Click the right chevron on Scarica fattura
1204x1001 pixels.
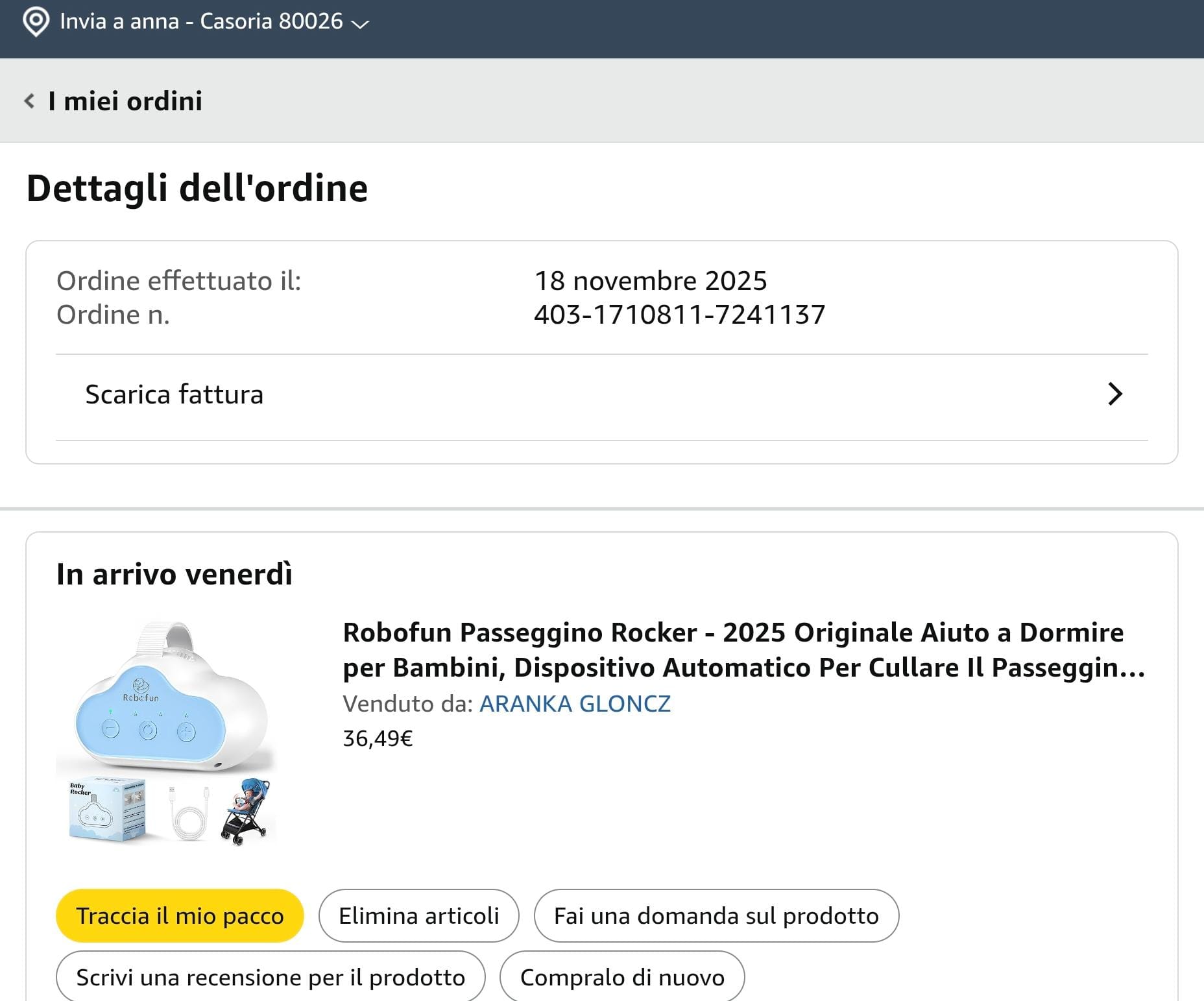(x=1114, y=394)
